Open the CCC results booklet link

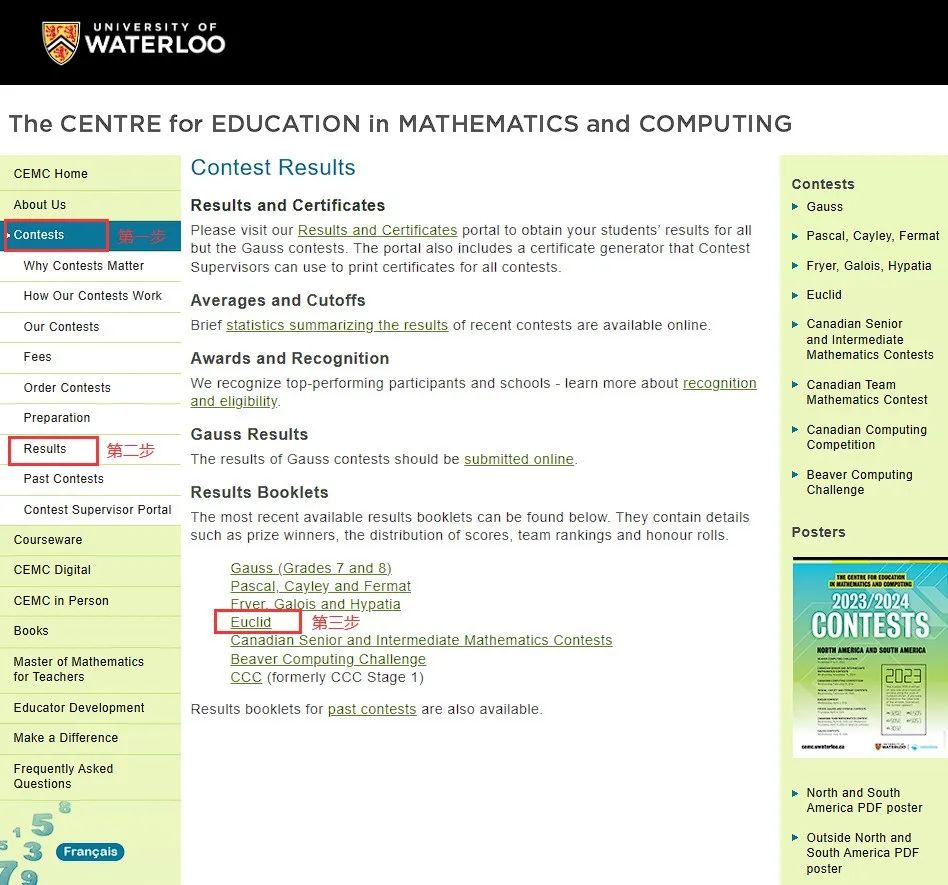point(245,677)
